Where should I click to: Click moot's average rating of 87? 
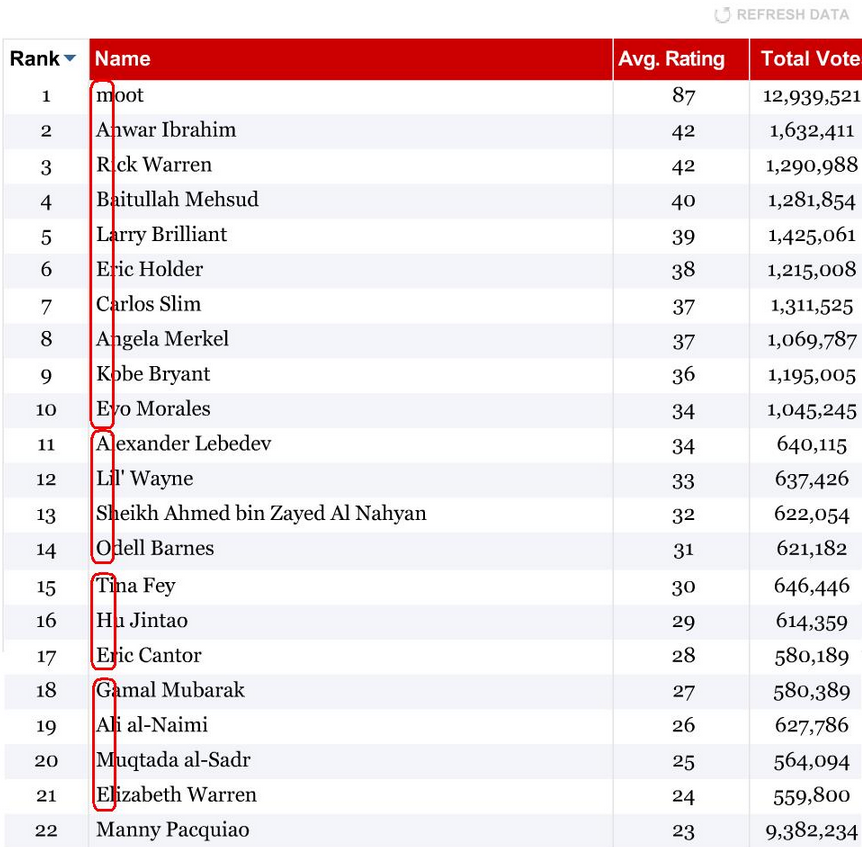[683, 96]
